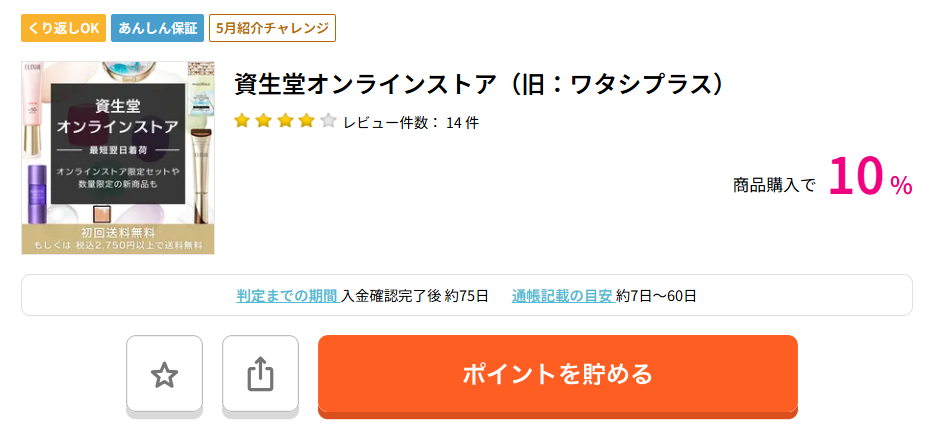Click the fifth gray rating star

click(x=328, y=121)
